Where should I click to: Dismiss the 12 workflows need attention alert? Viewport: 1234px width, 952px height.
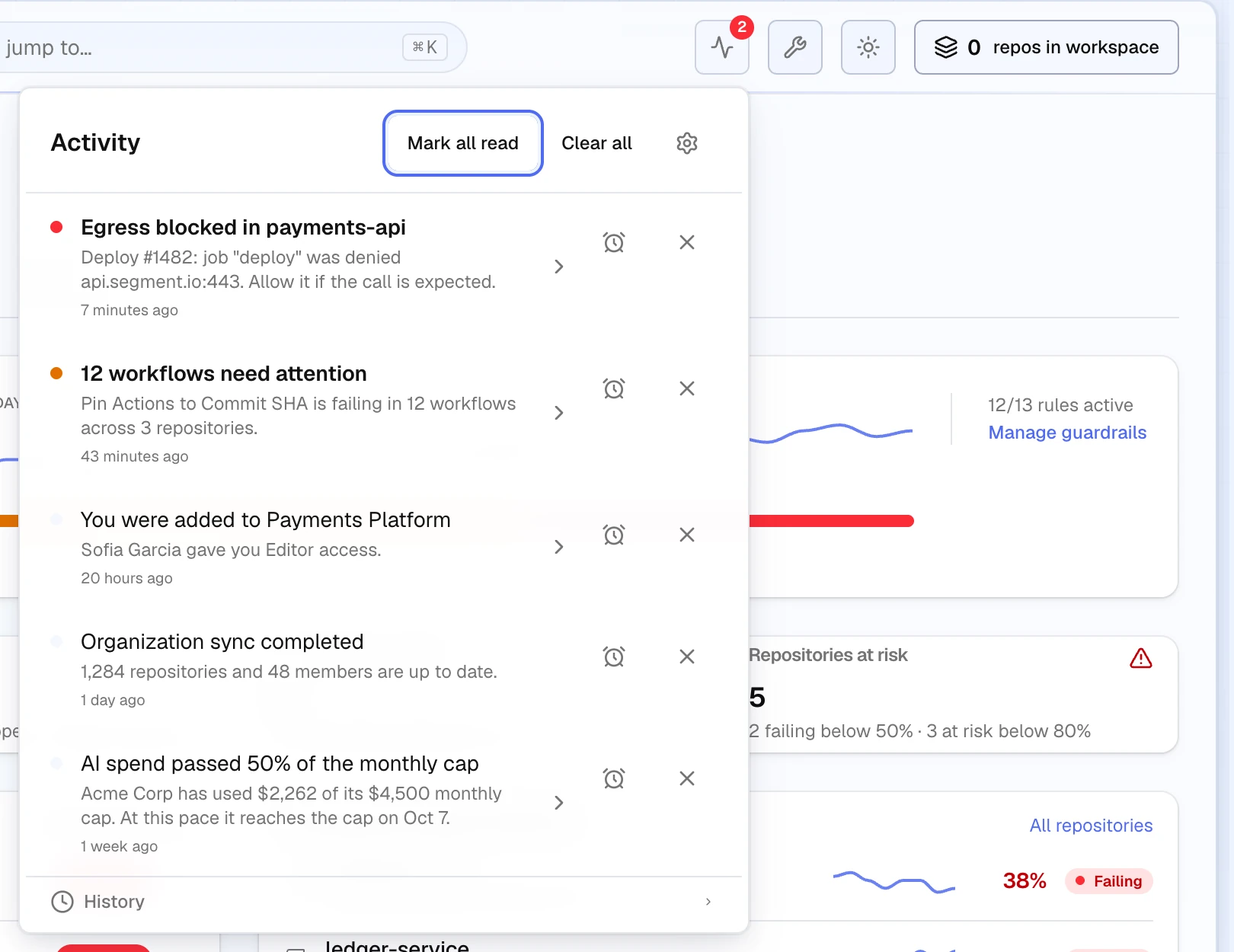687,388
